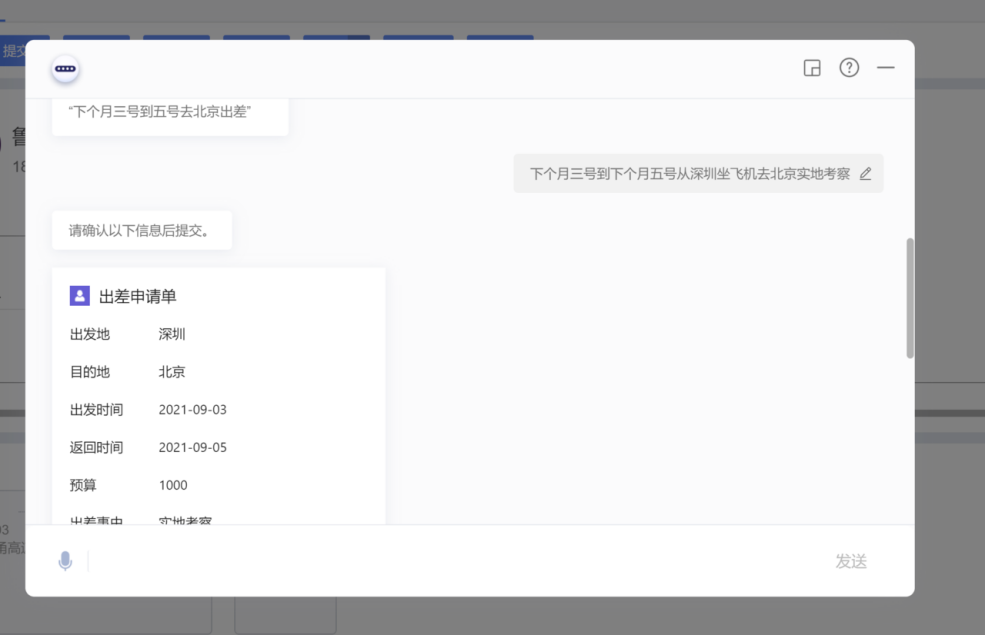Click the 出发地 field label
The image size is (985, 635).
click(x=90, y=334)
